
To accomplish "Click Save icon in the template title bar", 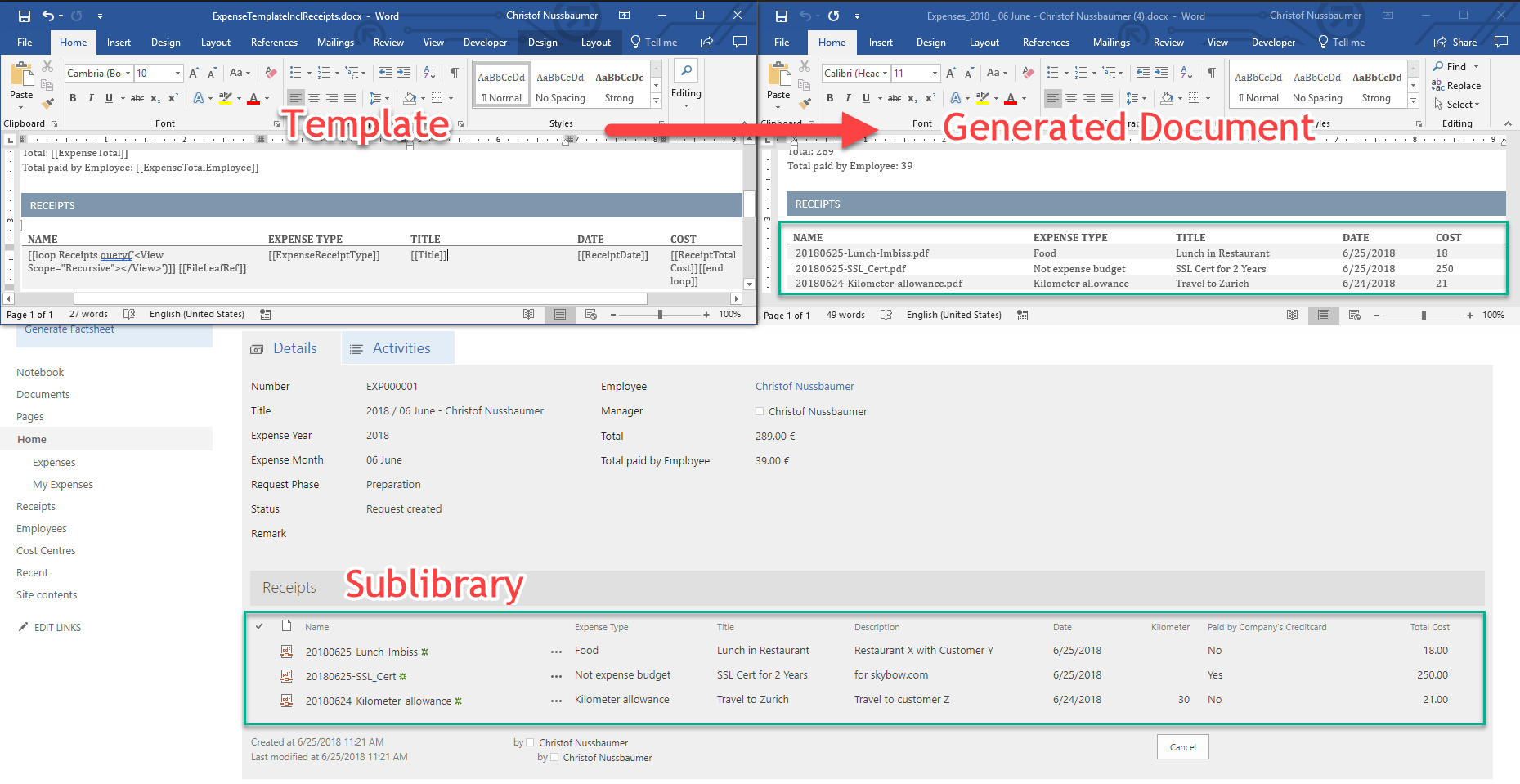I will pos(25,16).
